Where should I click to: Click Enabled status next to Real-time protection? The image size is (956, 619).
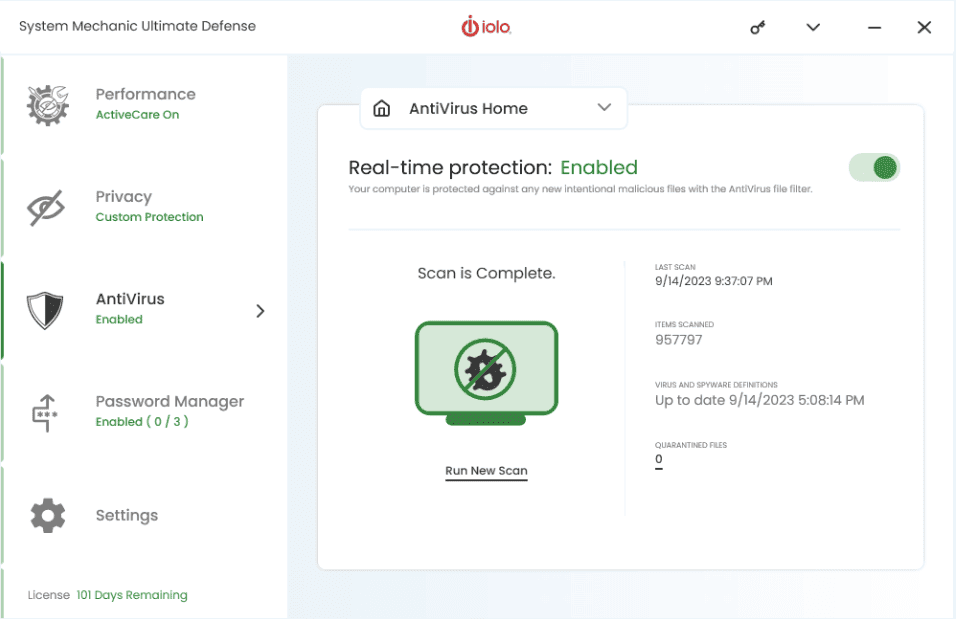599,167
